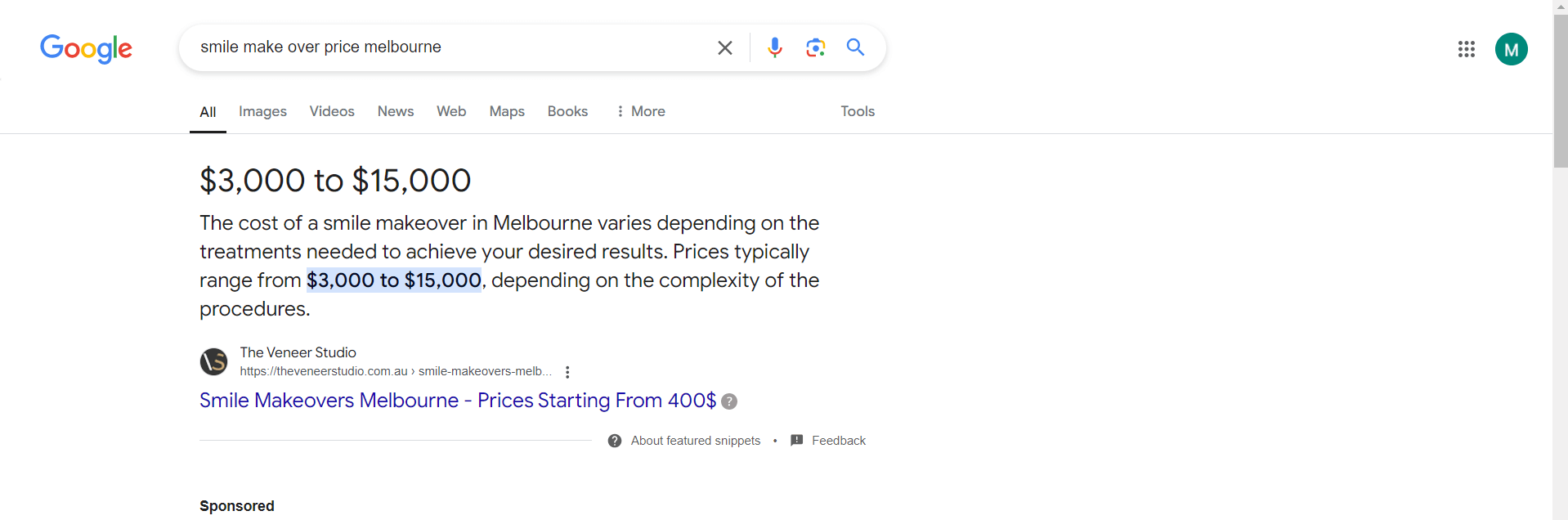Image resolution: width=1568 pixels, height=520 pixels.
Task: Click the magnifying glass search button
Action: (855, 47)
